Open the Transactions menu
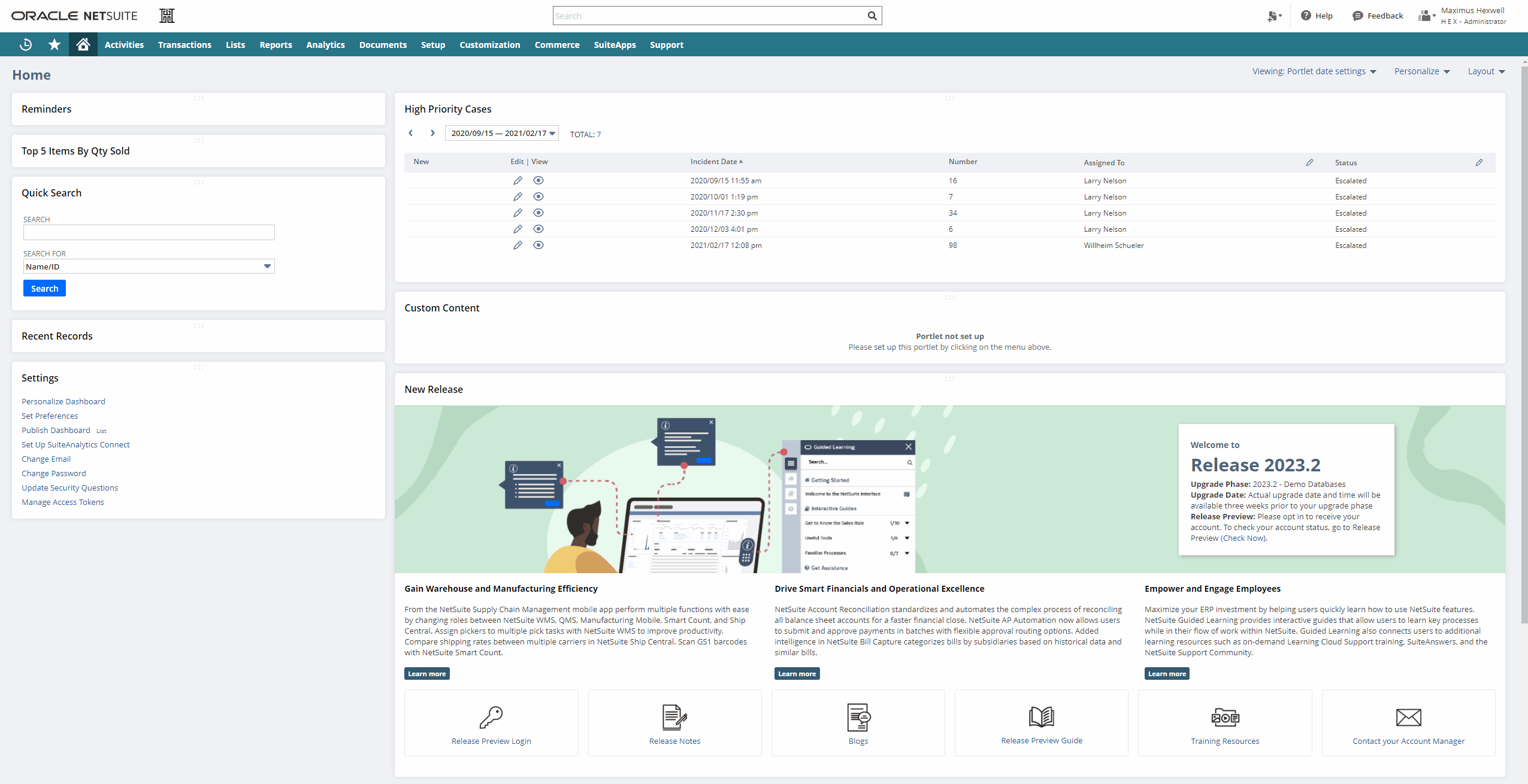Viewport: 1528px width, 784px height. tap(184, 45)
